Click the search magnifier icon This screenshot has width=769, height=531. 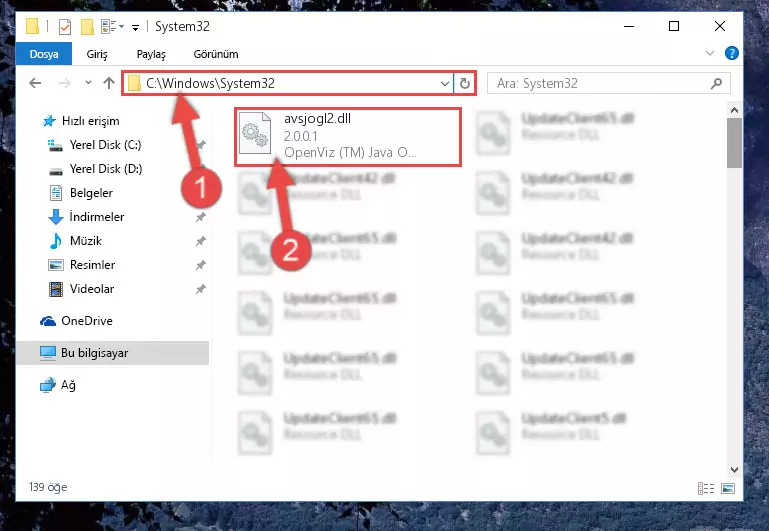[716, 84]
